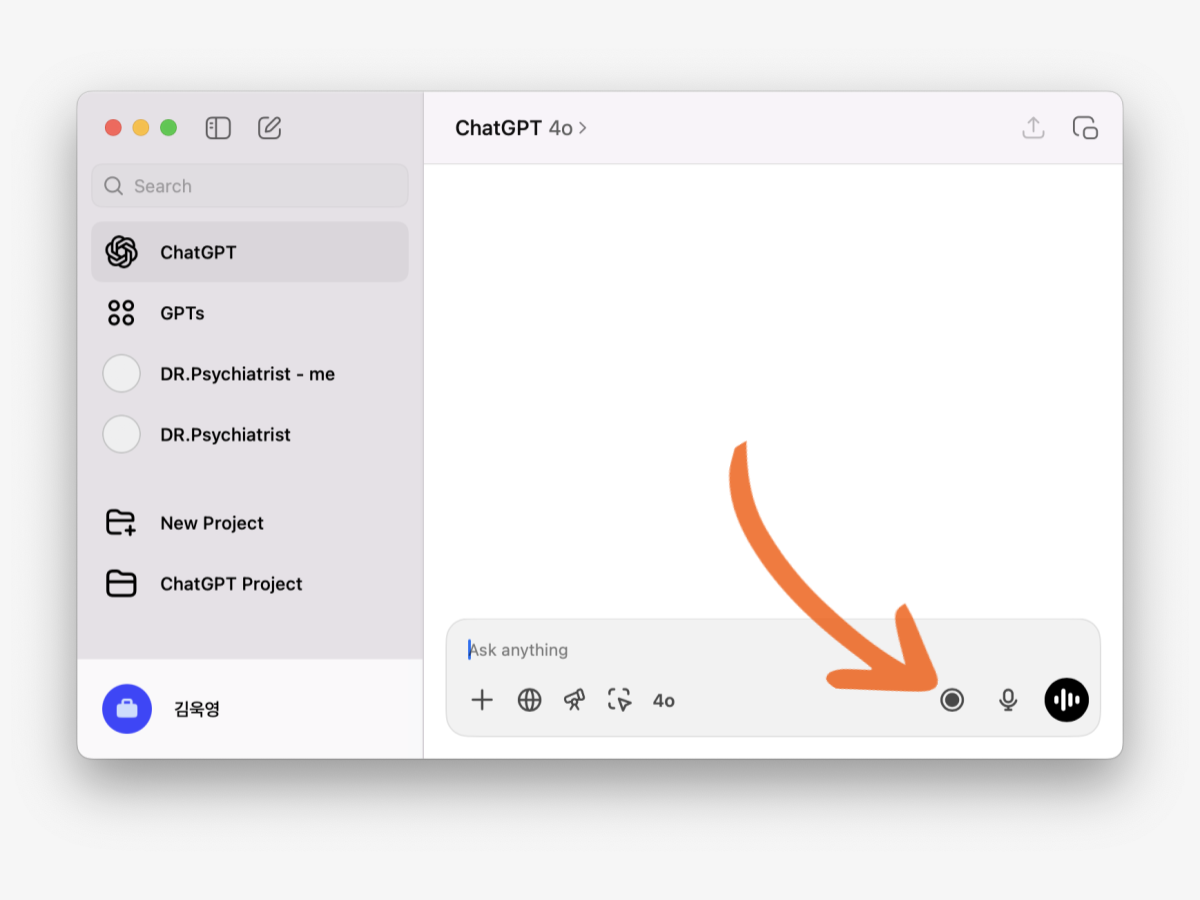Open the 4o model picker in composer

(664, 701)
